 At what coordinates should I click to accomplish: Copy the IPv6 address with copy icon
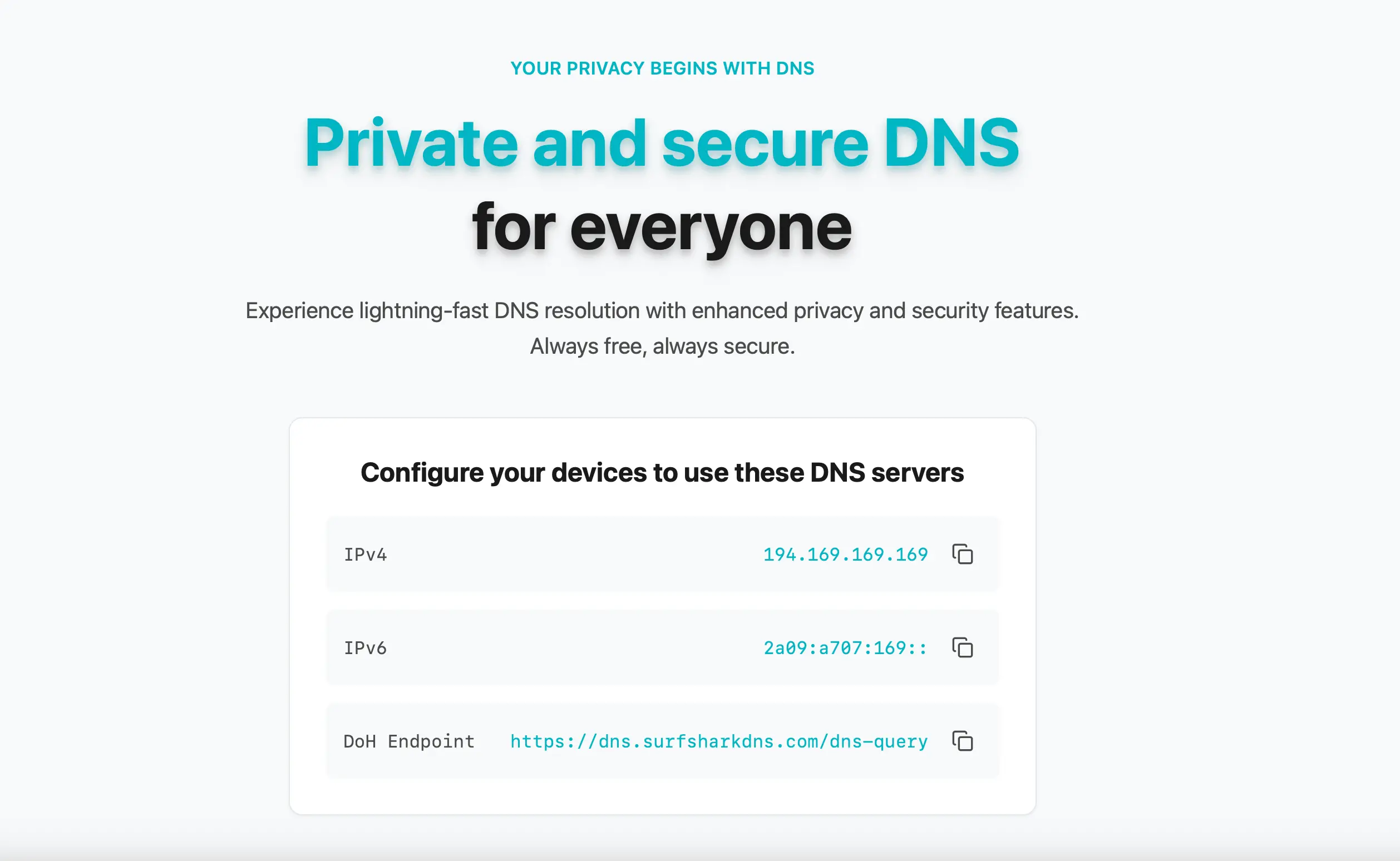click(963, 647)
